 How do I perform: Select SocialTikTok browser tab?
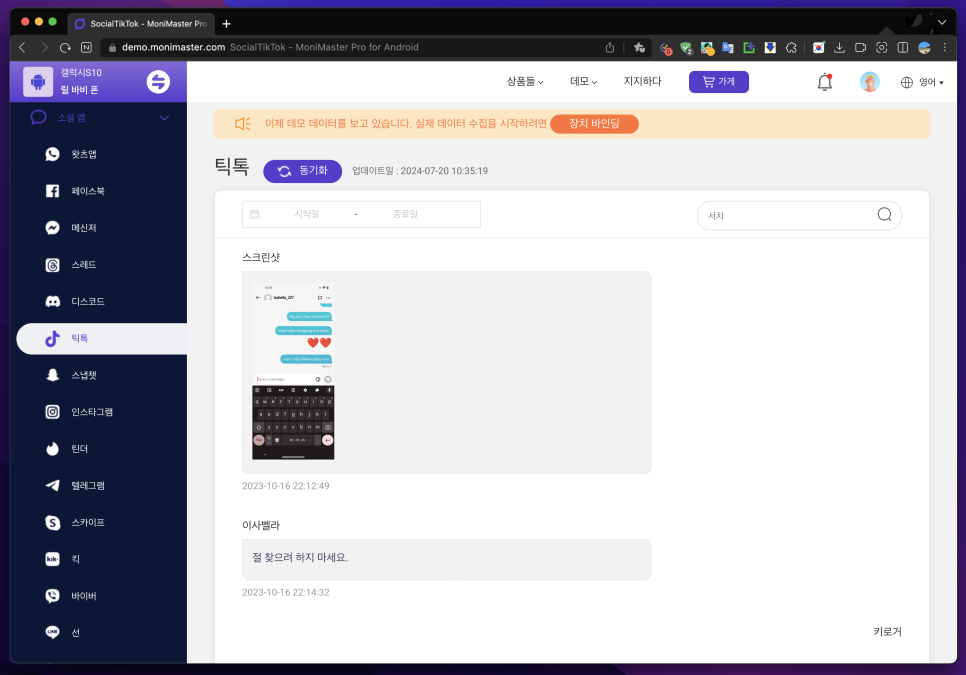click(x=141, y=23)
